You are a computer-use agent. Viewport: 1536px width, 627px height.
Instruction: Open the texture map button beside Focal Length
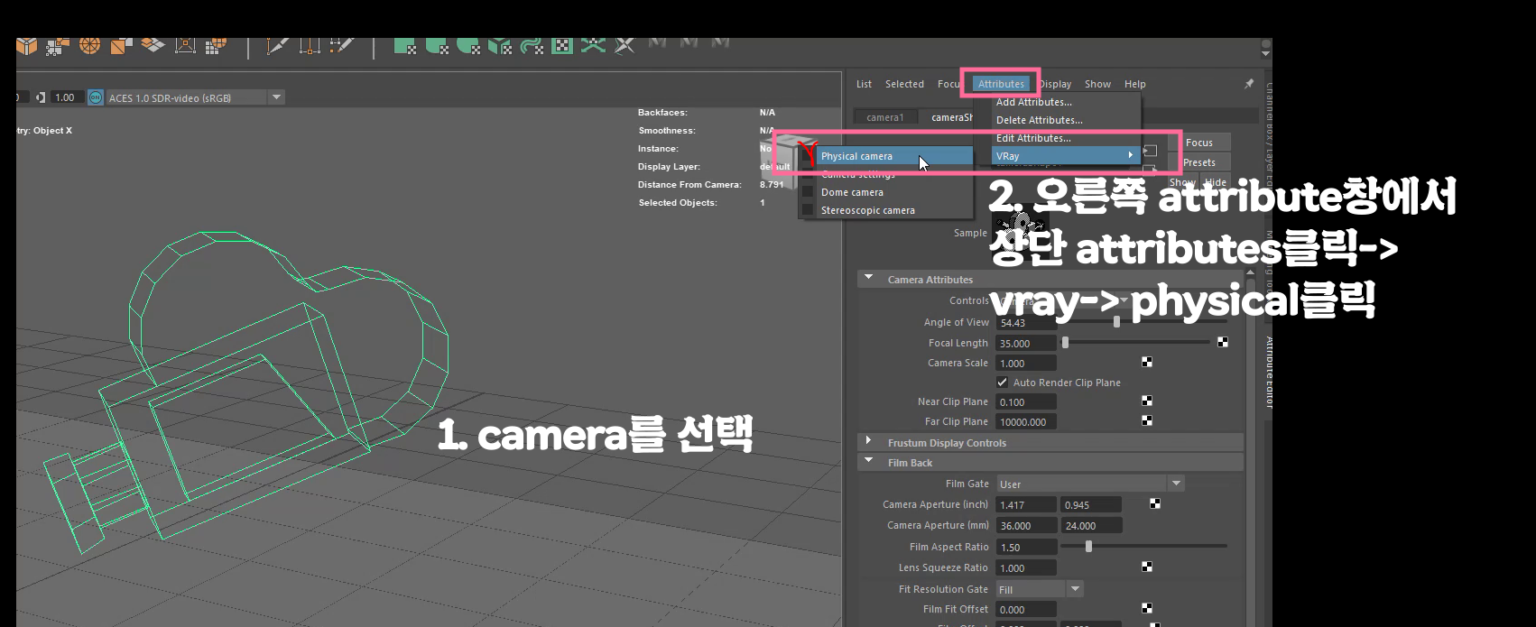(x=1222, y=342)
